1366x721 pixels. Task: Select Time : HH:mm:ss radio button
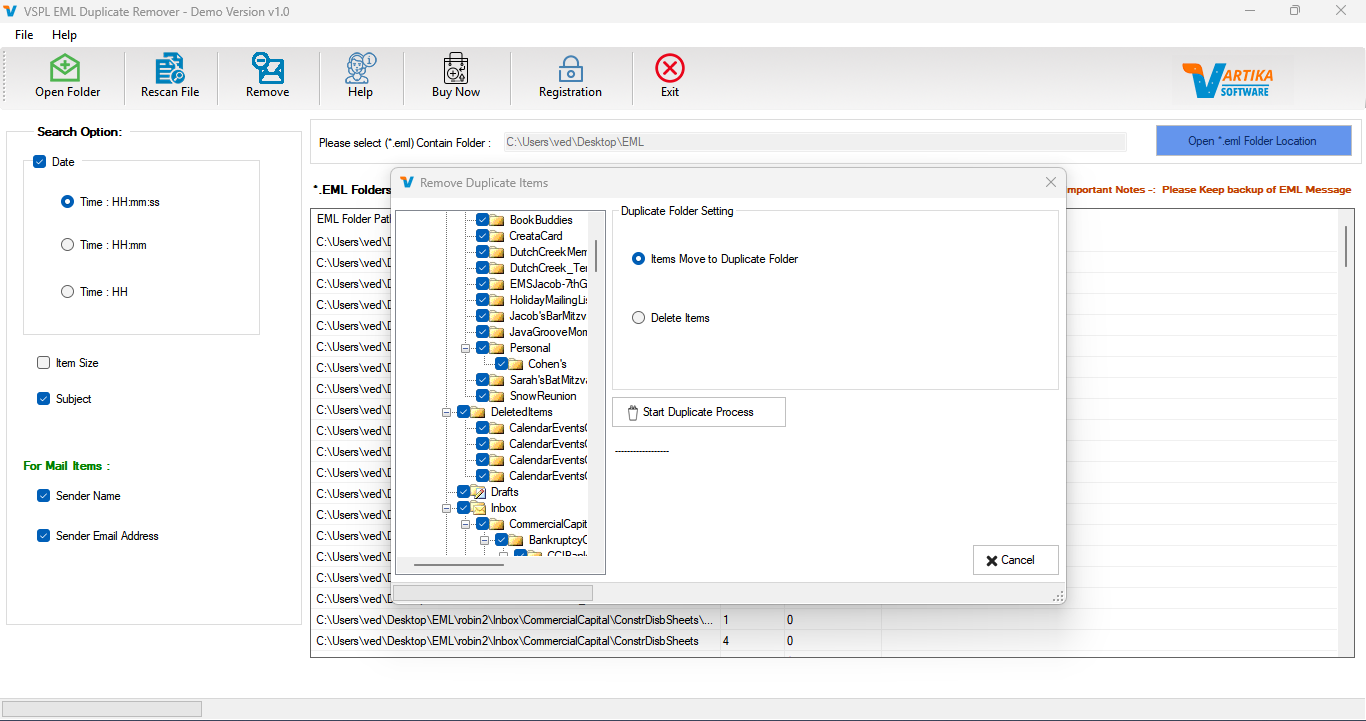coord(67,202)
